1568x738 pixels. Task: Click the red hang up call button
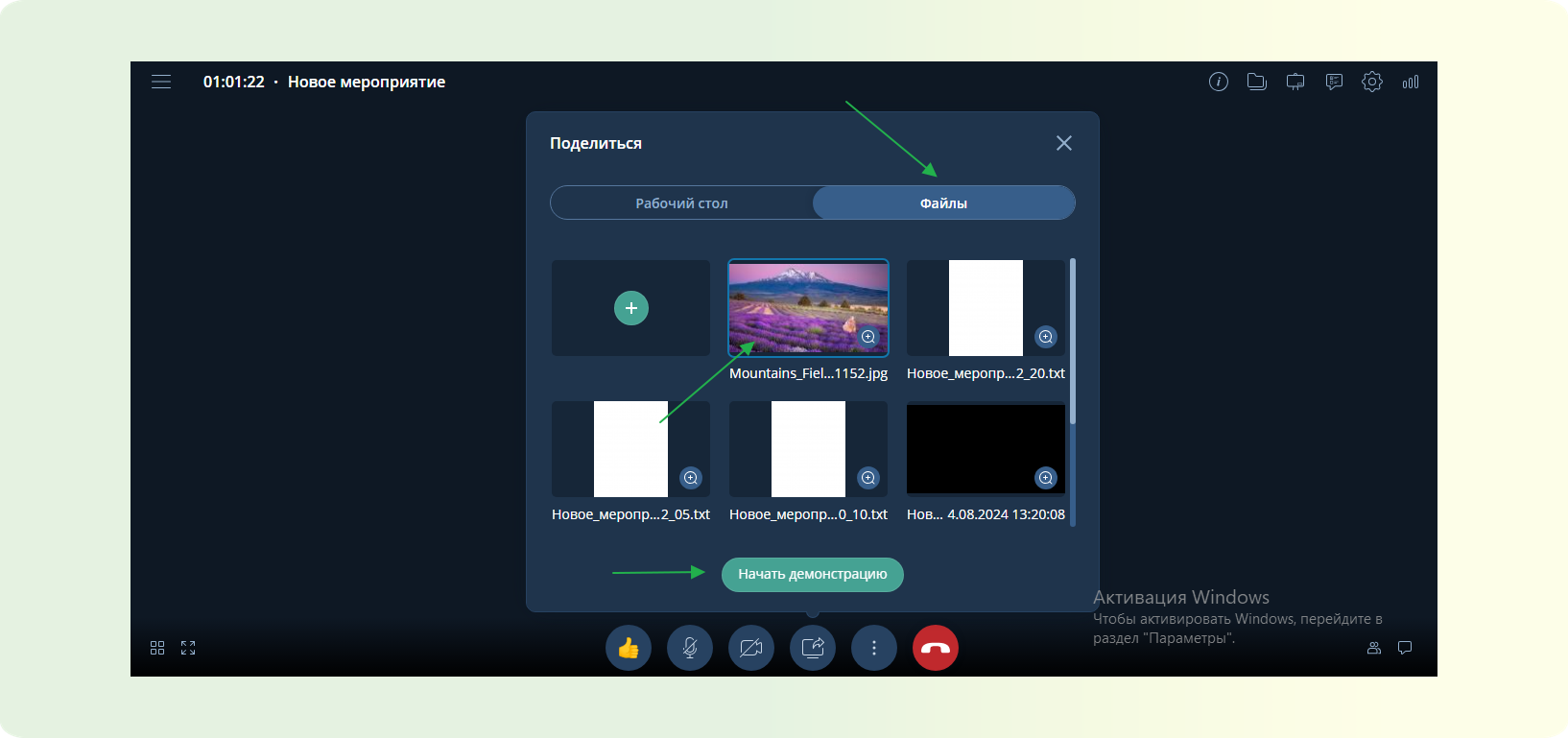point(935,648)
